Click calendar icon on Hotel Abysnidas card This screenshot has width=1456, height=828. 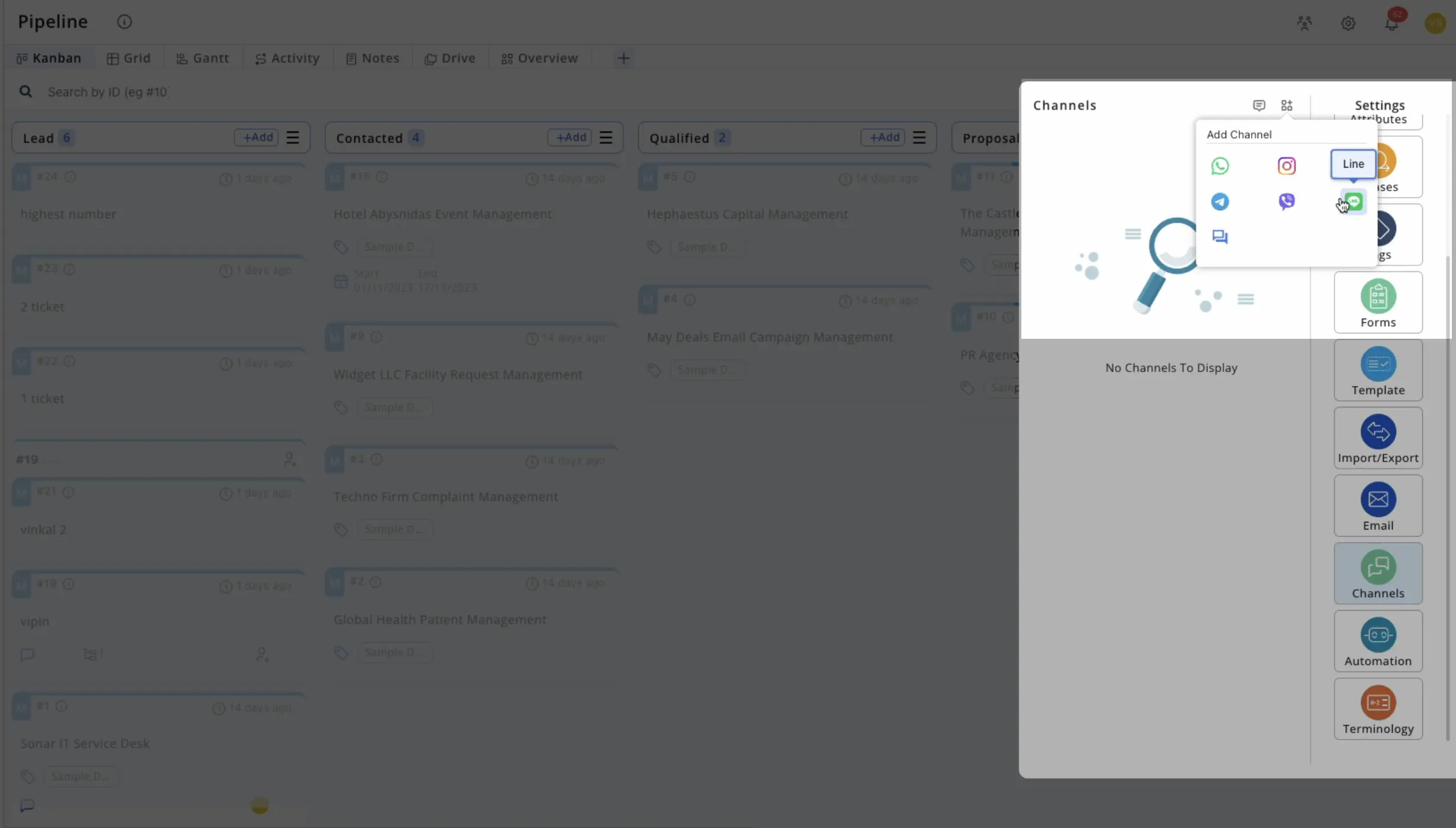click(x=341, y=281)
